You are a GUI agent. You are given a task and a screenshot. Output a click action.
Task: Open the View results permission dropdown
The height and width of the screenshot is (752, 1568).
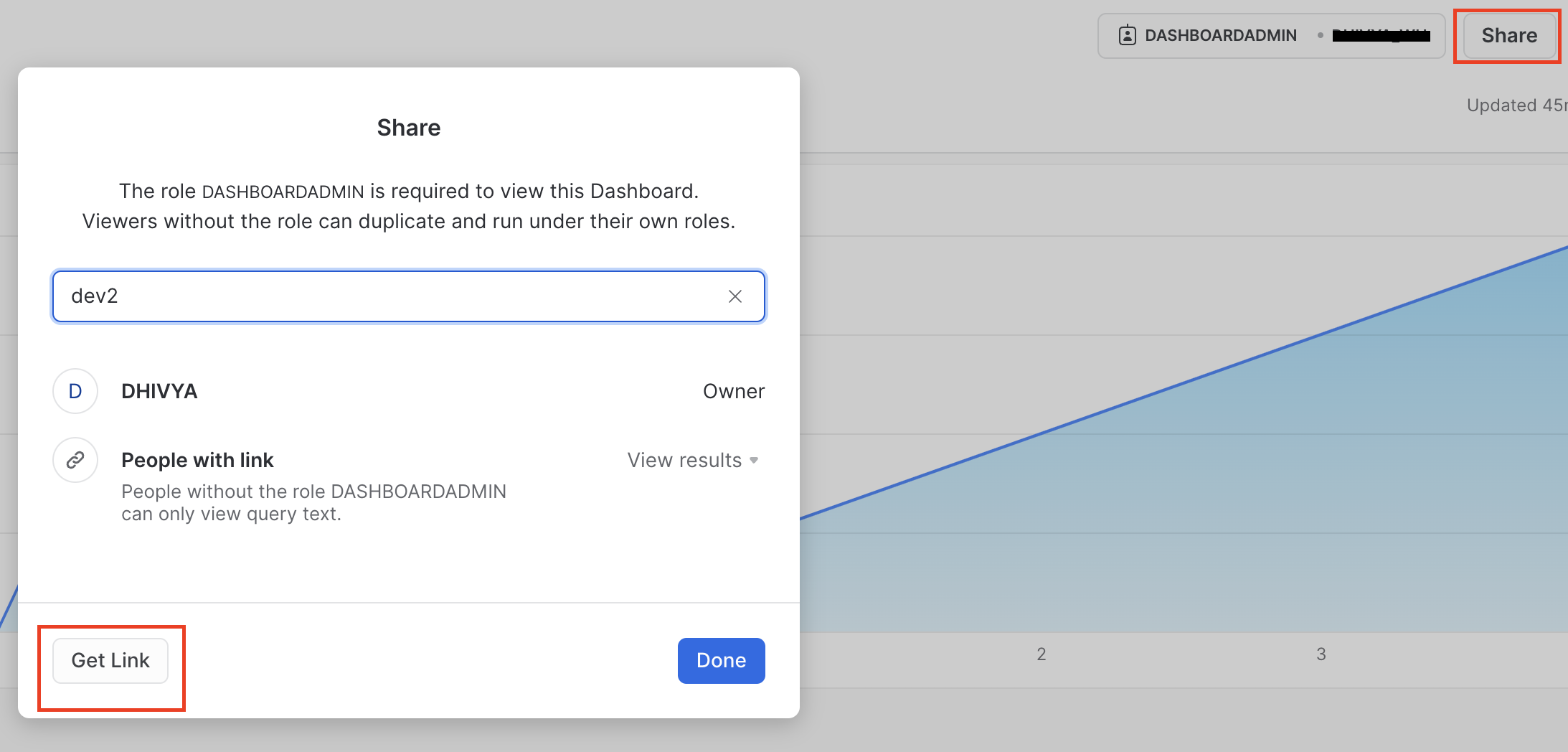coord(693,460)
